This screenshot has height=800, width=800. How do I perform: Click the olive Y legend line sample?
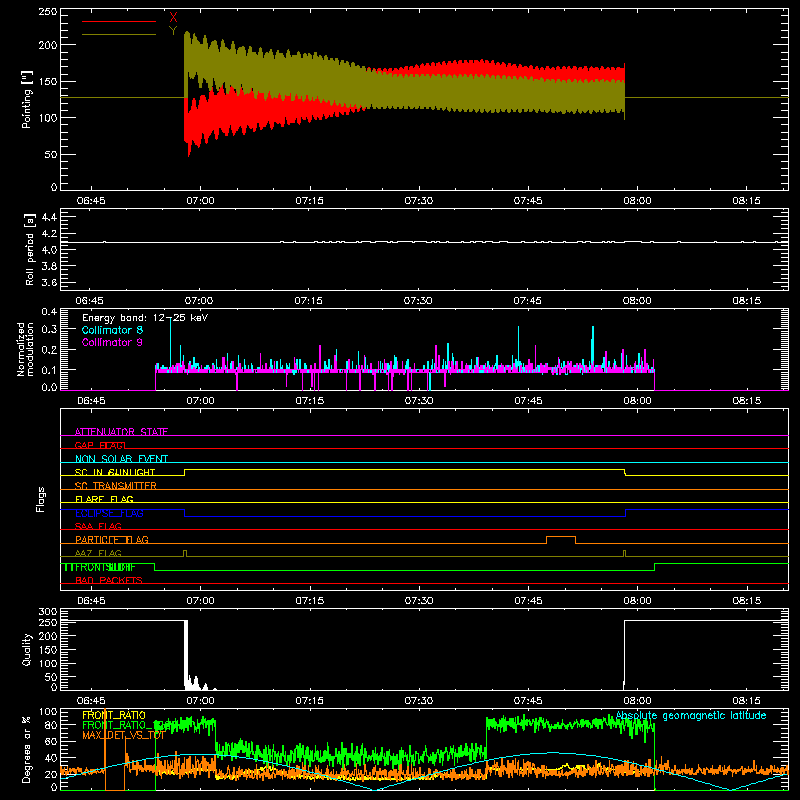point(119,34)
